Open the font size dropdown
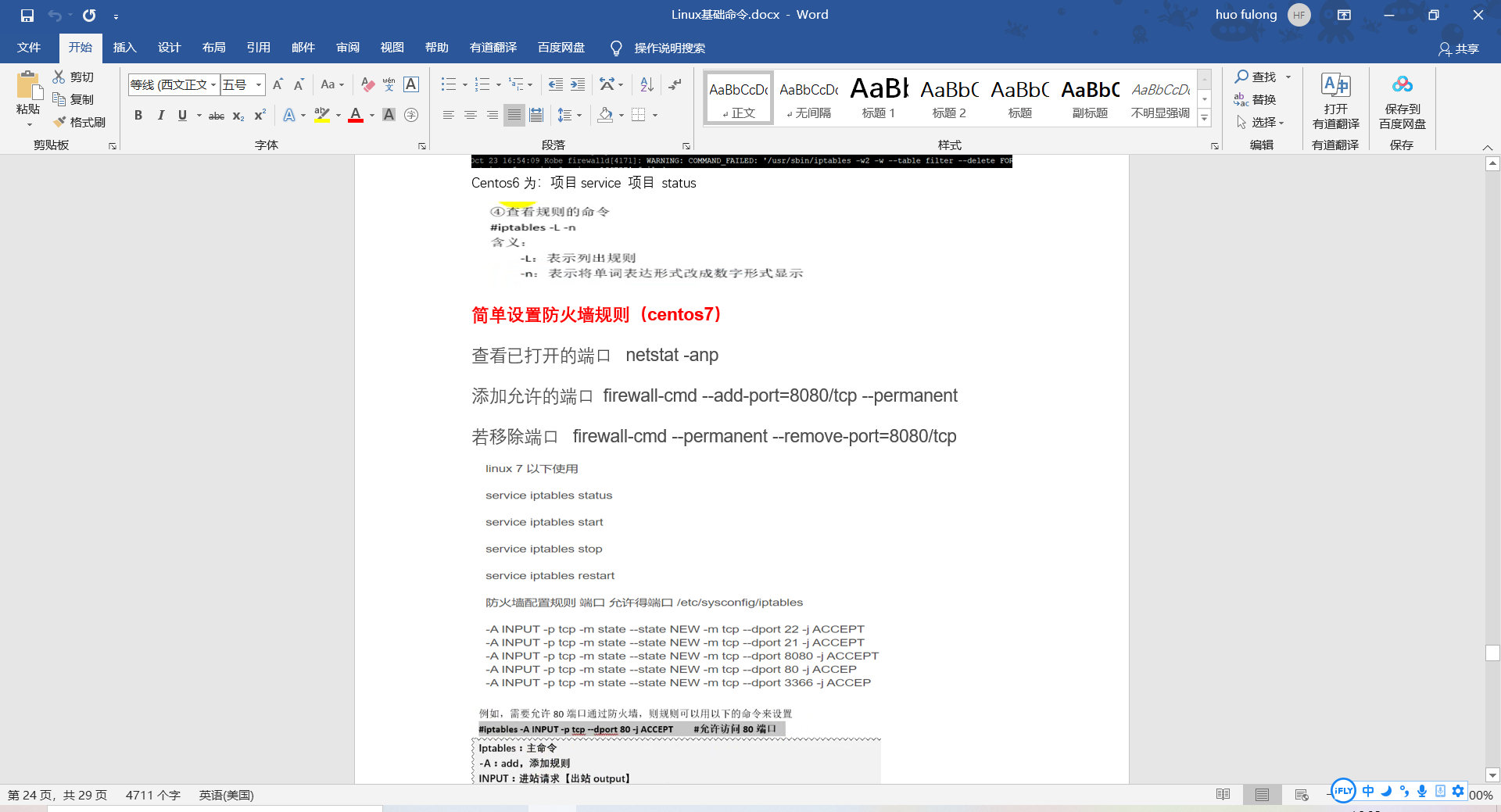This screenshot has width=1501, height=812. [x=258, y=84]
